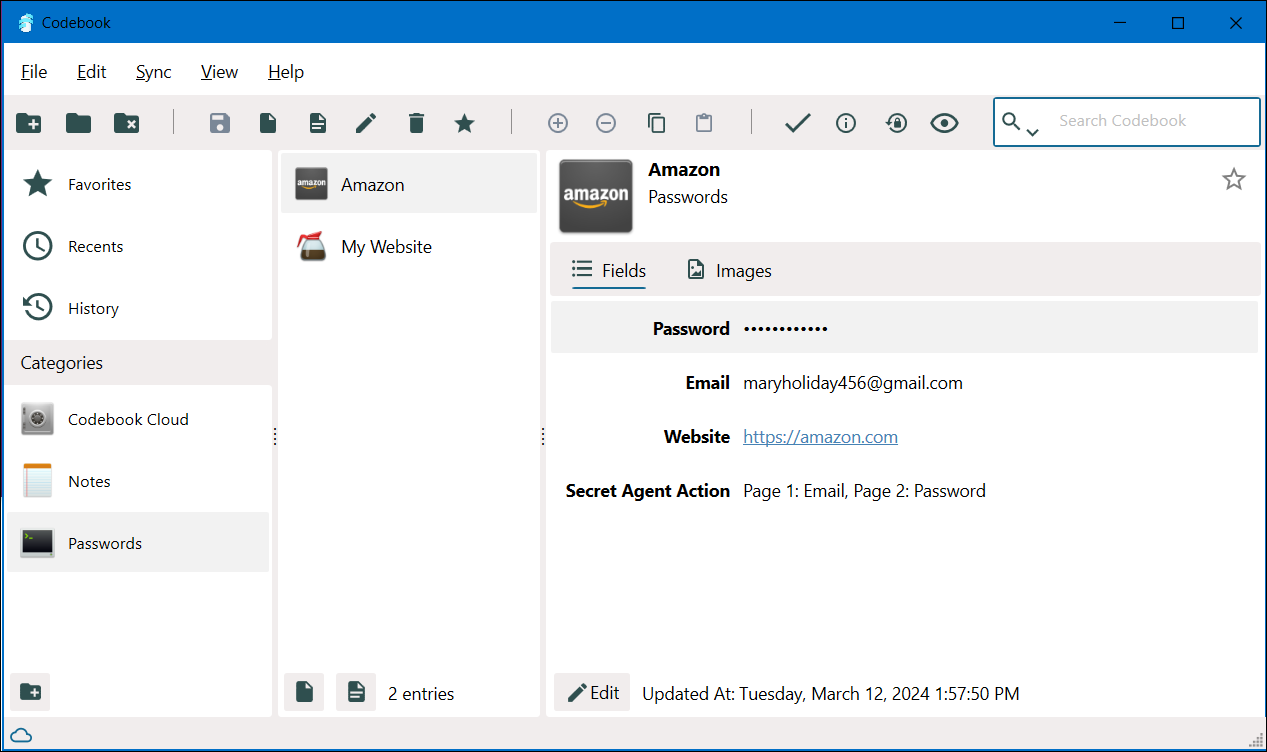This screenshot has height=752, width=1267.
Task: Open the Codebook Cloud category
Action: [x=138, y=419]
